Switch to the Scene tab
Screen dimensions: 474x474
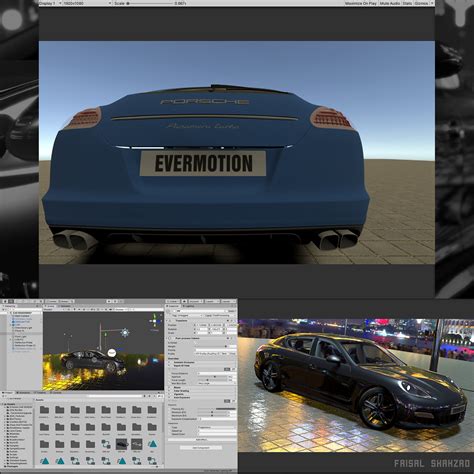pyautogui.click(x=50, y=306)
